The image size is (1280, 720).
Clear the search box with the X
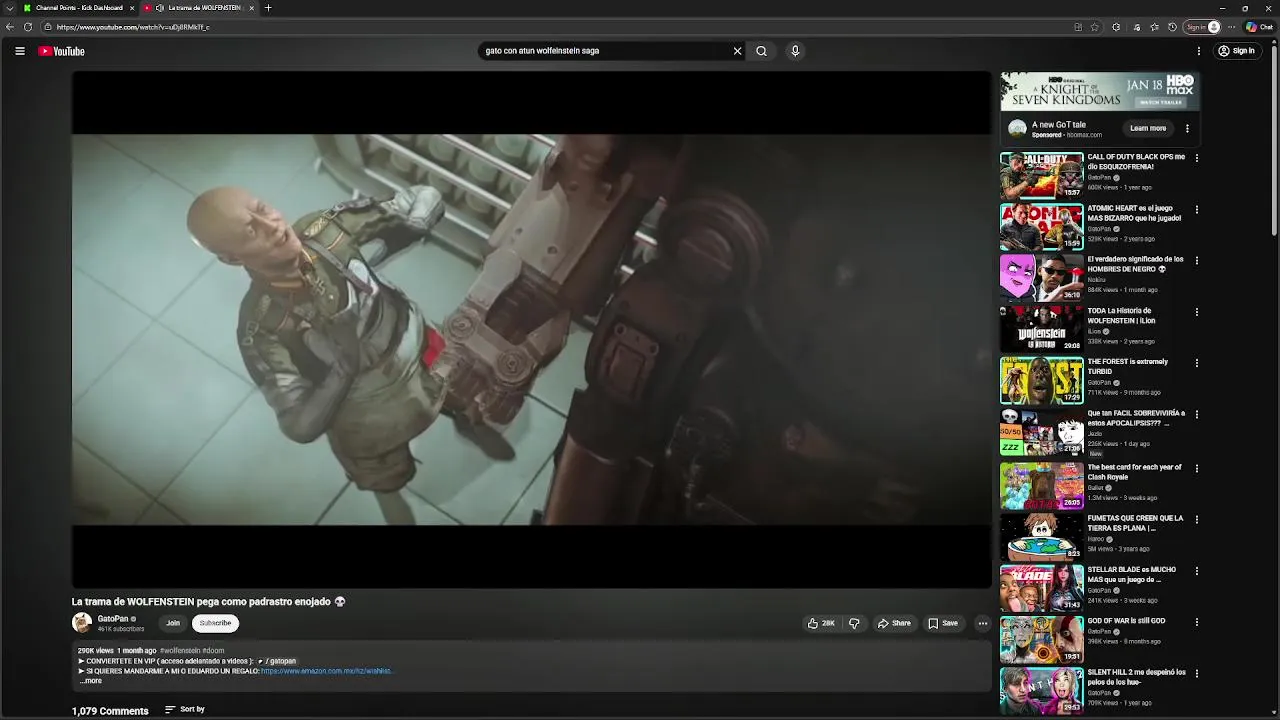(x=738, y=51)
